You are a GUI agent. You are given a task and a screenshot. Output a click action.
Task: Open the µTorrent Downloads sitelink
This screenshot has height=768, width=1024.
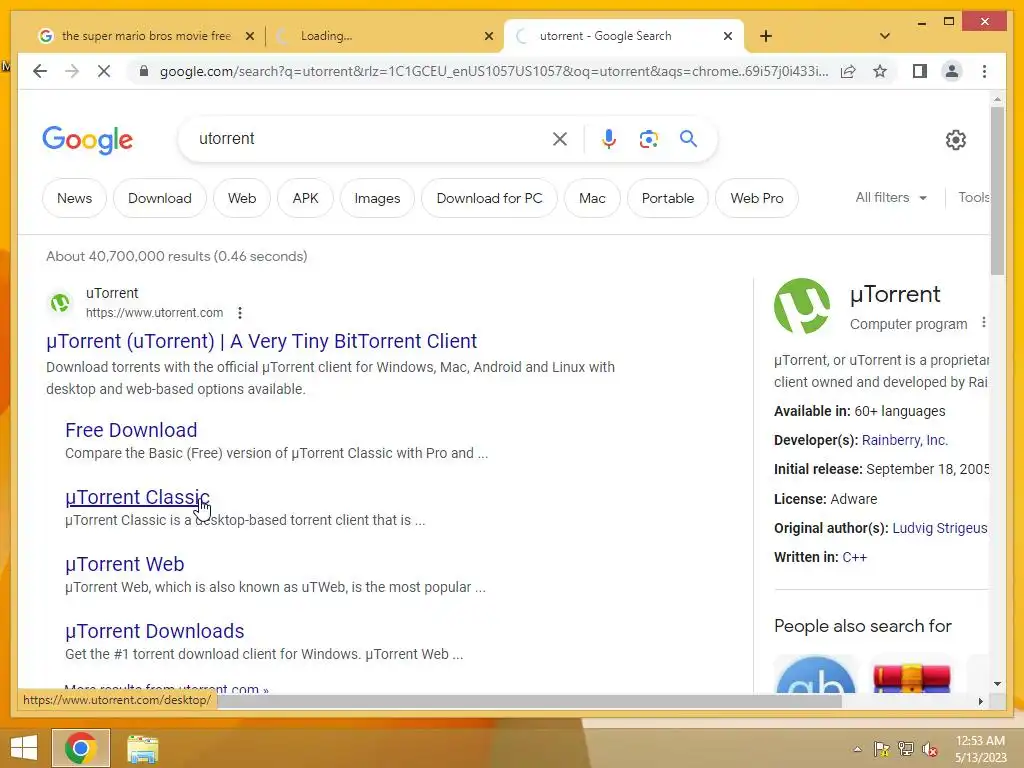point(154,631)
